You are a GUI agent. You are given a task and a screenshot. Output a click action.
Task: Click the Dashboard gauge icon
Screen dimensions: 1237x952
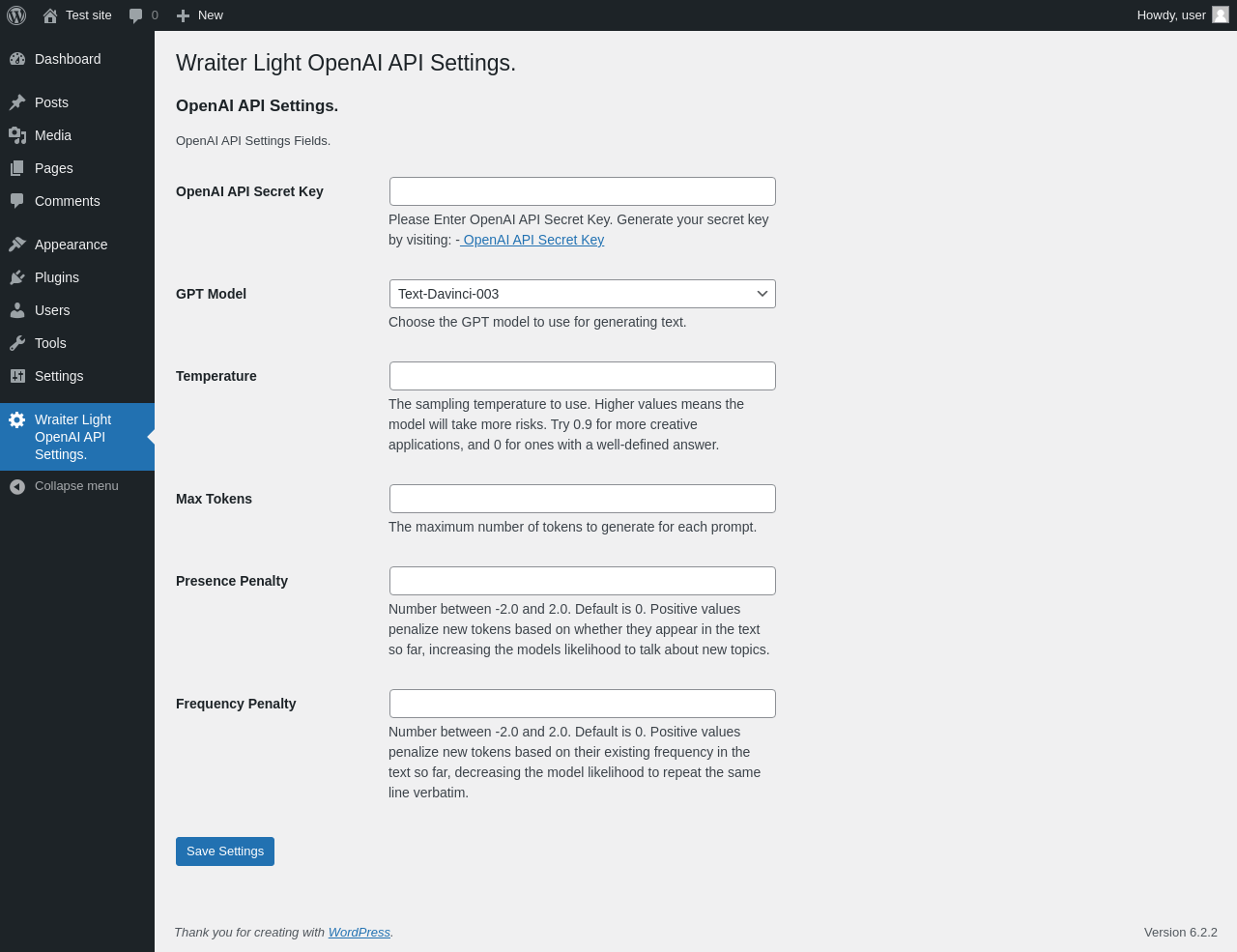pyautogui.click(x=17, y=59)
